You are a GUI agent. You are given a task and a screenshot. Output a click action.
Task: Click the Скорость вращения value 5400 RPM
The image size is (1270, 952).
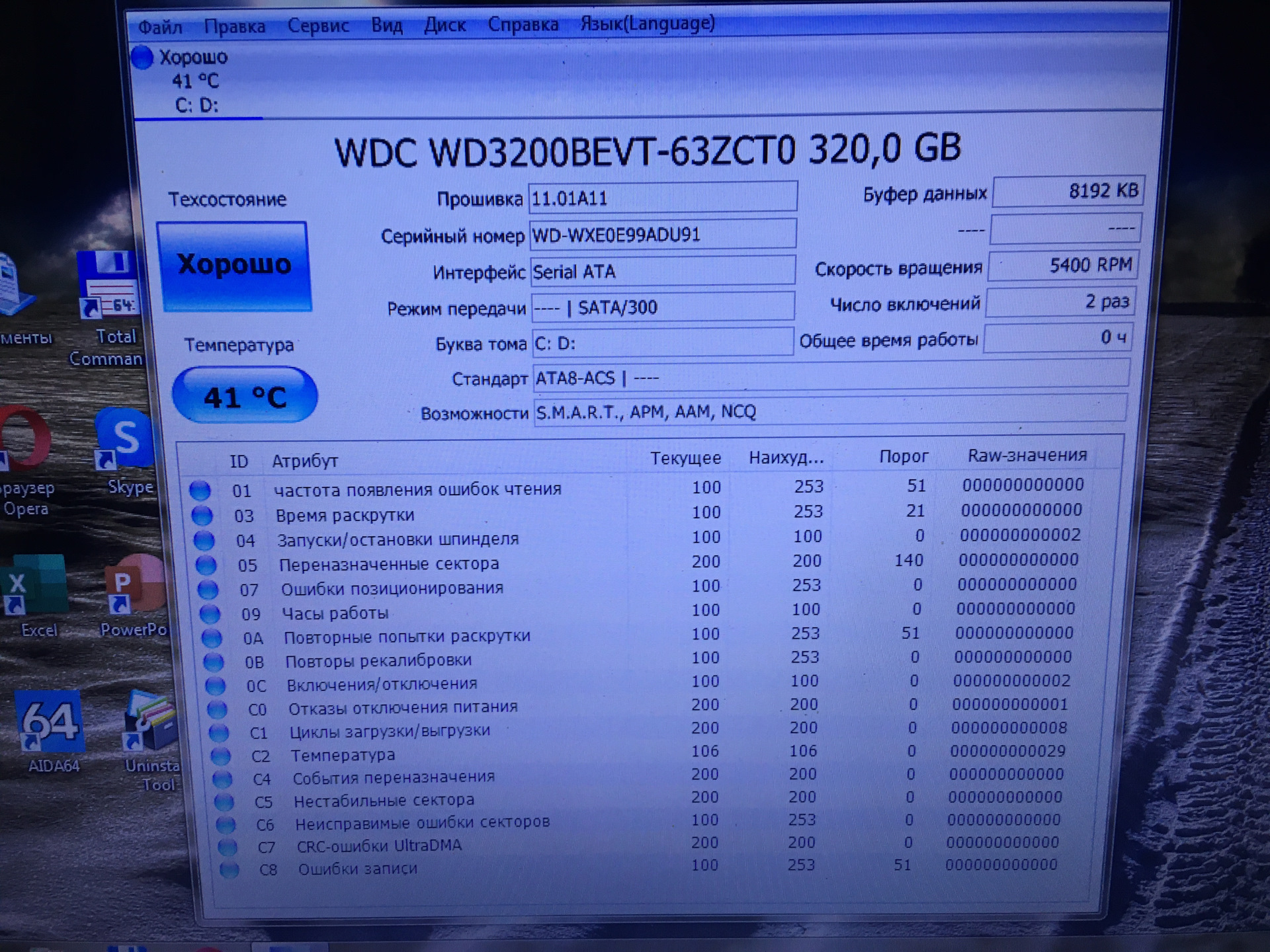tap(1064, 266)
